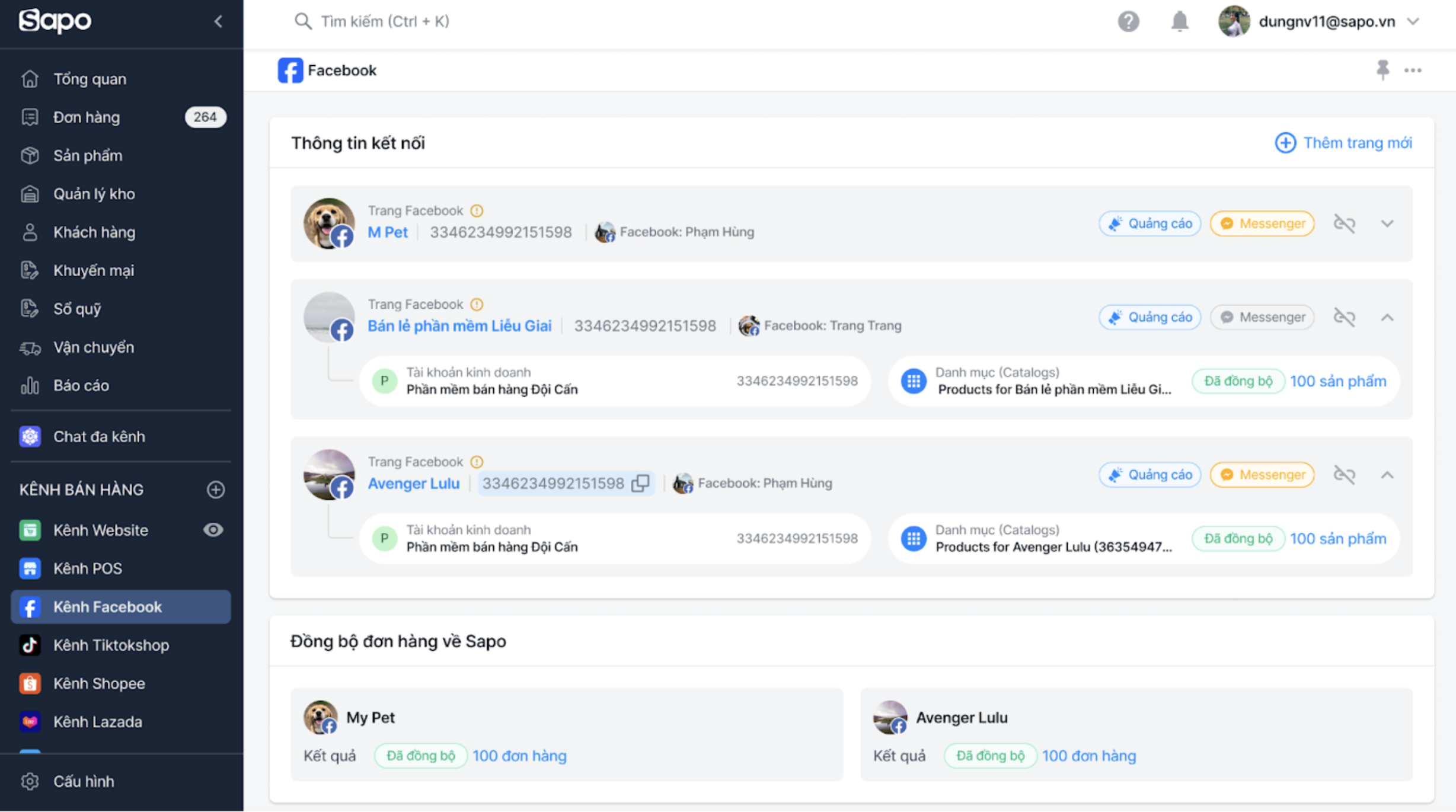Image resolution: width=1456 pixels, height=812 pixels.
Task: Copy the Avenger Lulu page ID
Action: [x=640, y=483]
